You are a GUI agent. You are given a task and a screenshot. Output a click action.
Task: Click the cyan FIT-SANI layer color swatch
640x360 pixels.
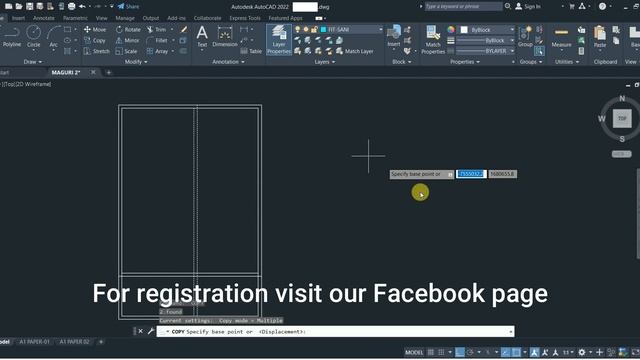(323, 29)
